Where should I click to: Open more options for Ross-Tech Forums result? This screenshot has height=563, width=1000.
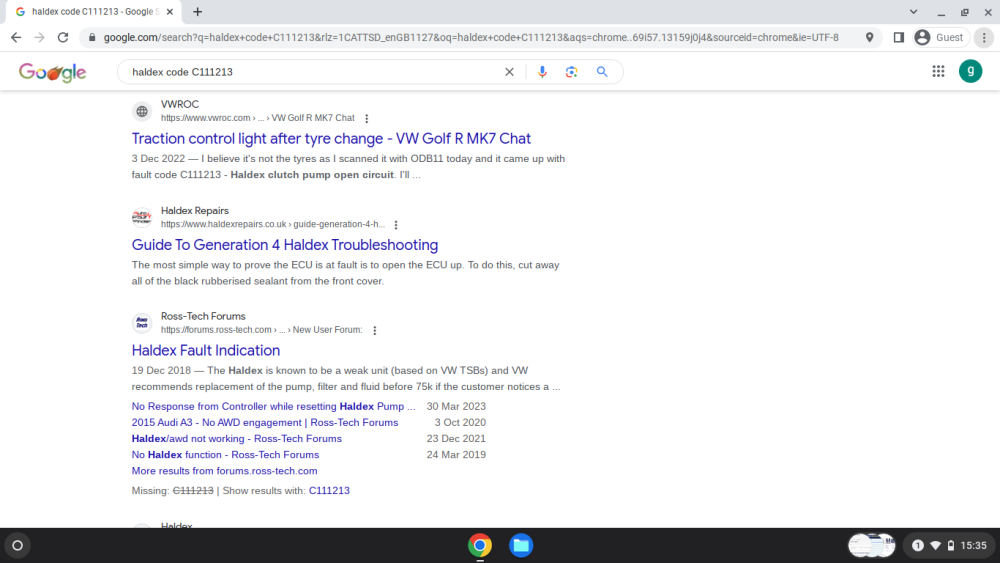[x=375, y=330]
